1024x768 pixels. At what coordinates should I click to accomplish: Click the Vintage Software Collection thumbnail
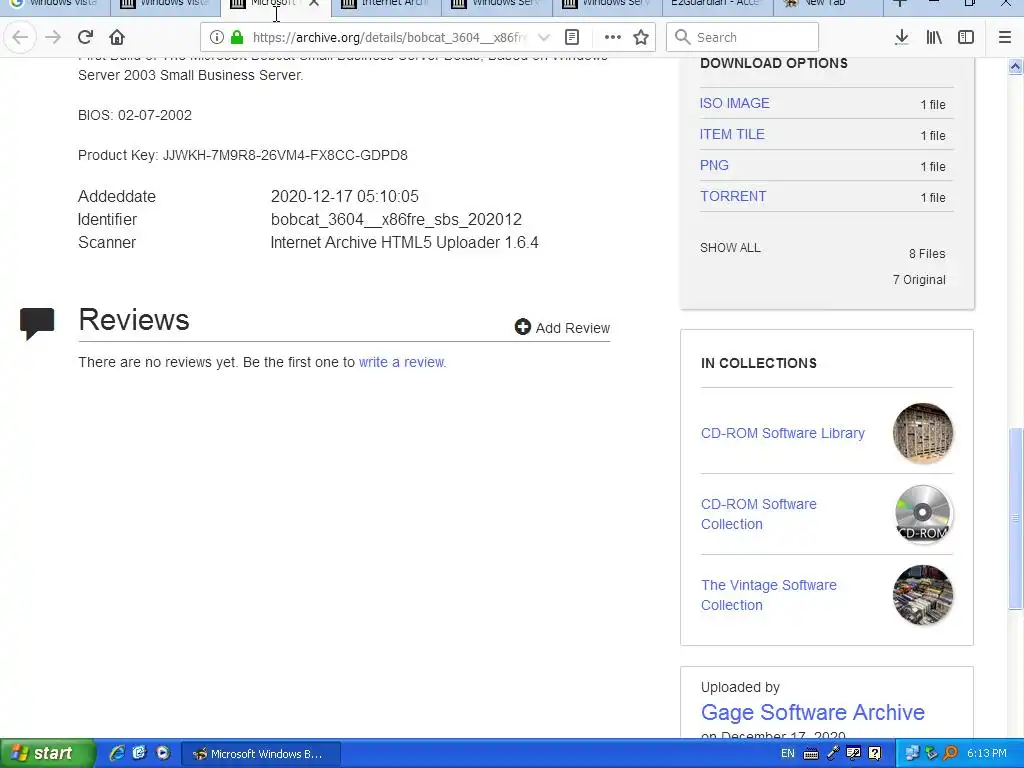pyautogui.click(x=922, y=595)
